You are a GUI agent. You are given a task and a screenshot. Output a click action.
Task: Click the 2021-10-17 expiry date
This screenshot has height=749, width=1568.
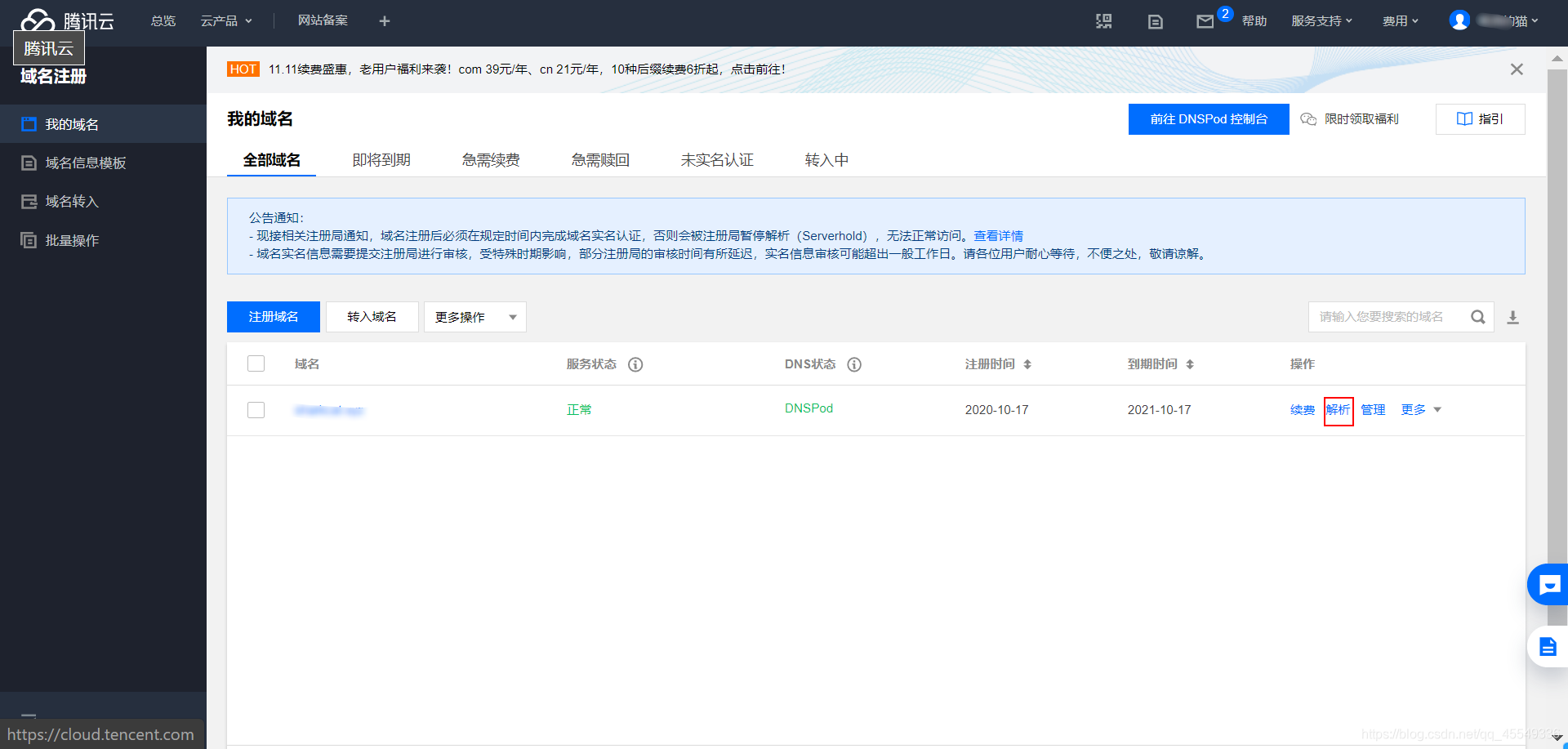[1159, 410]
